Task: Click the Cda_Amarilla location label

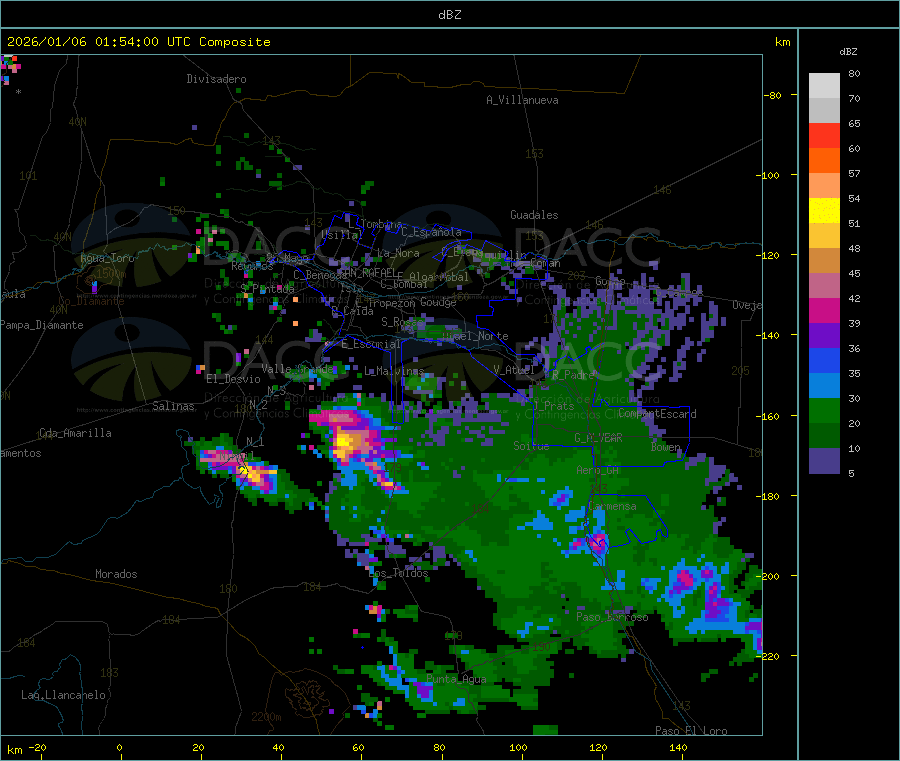Action: tap(75, 433)
